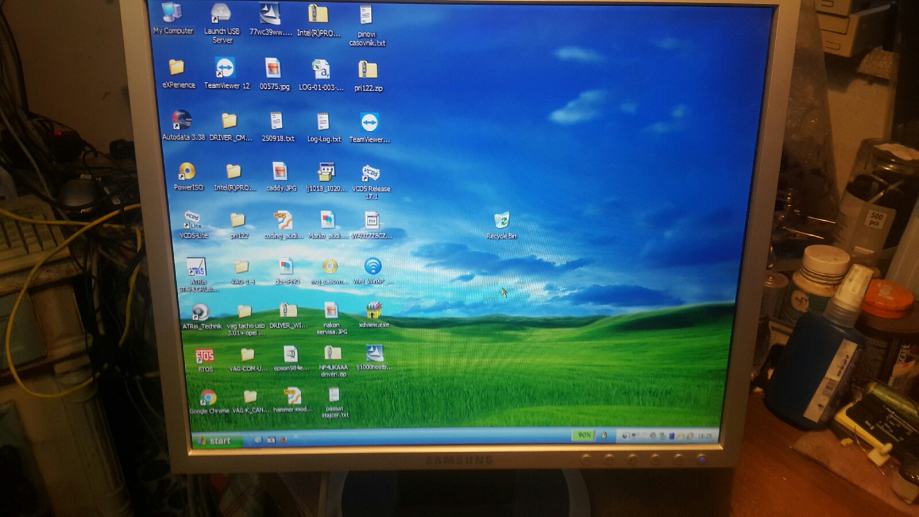
Task: Open TeamViewer icon without shortcut arrow
Action: (369, 128)
